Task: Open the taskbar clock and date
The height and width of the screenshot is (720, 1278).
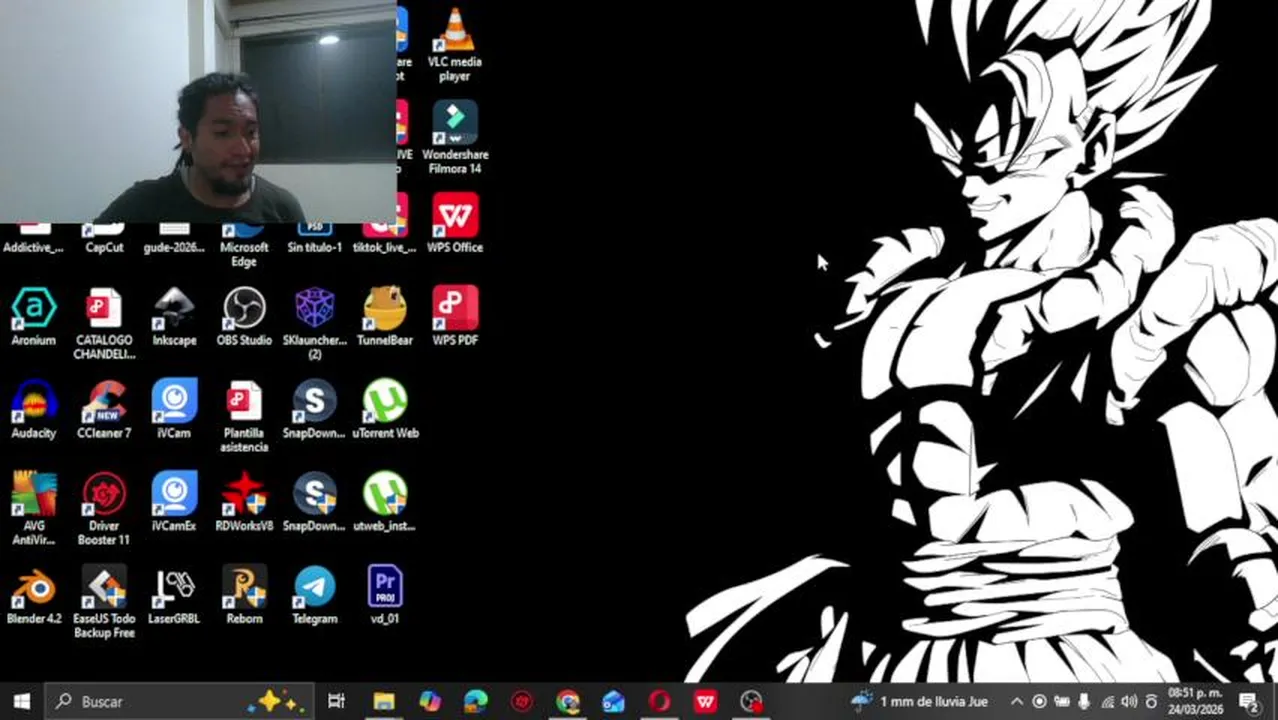Action: 1196,701
